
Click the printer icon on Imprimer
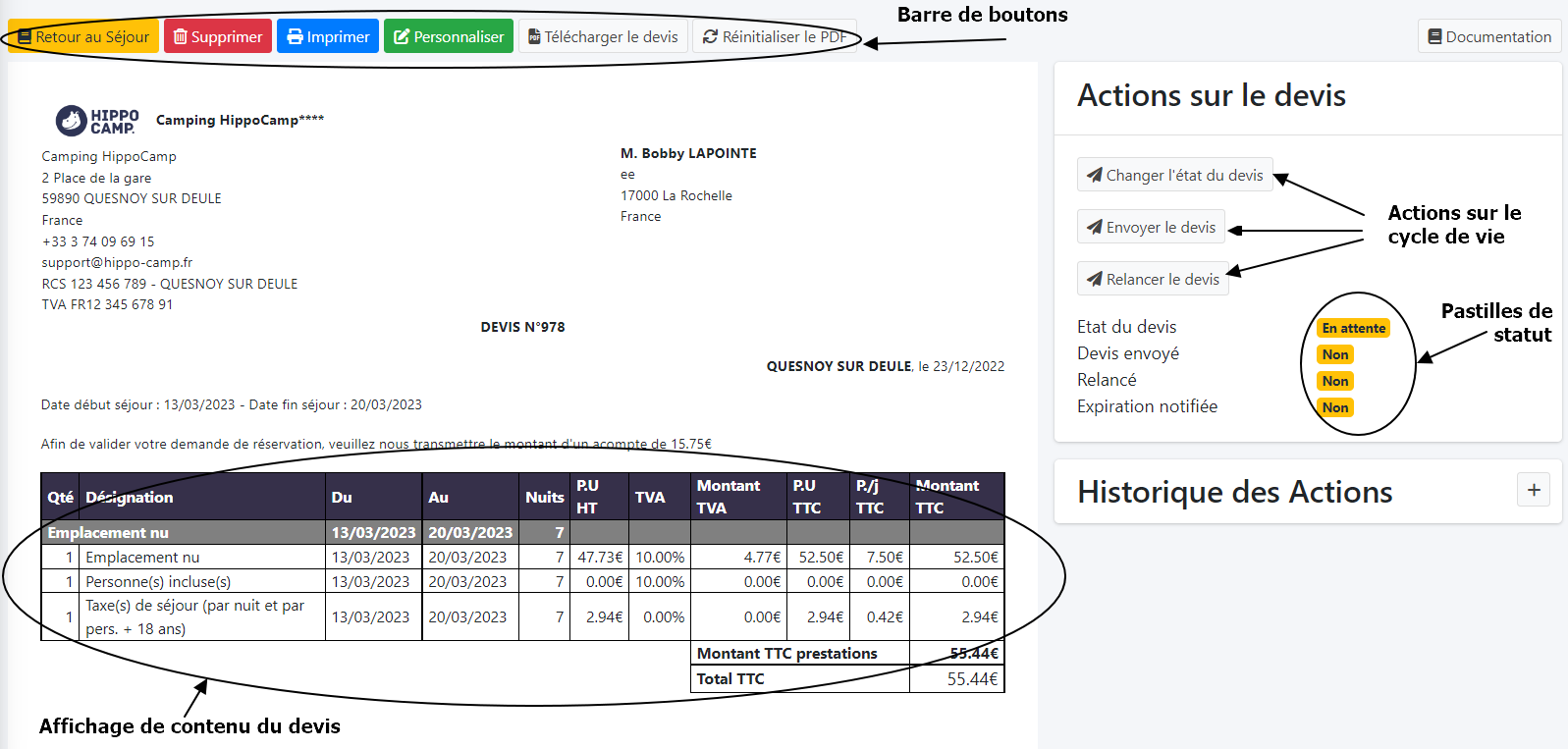[295, 37]
